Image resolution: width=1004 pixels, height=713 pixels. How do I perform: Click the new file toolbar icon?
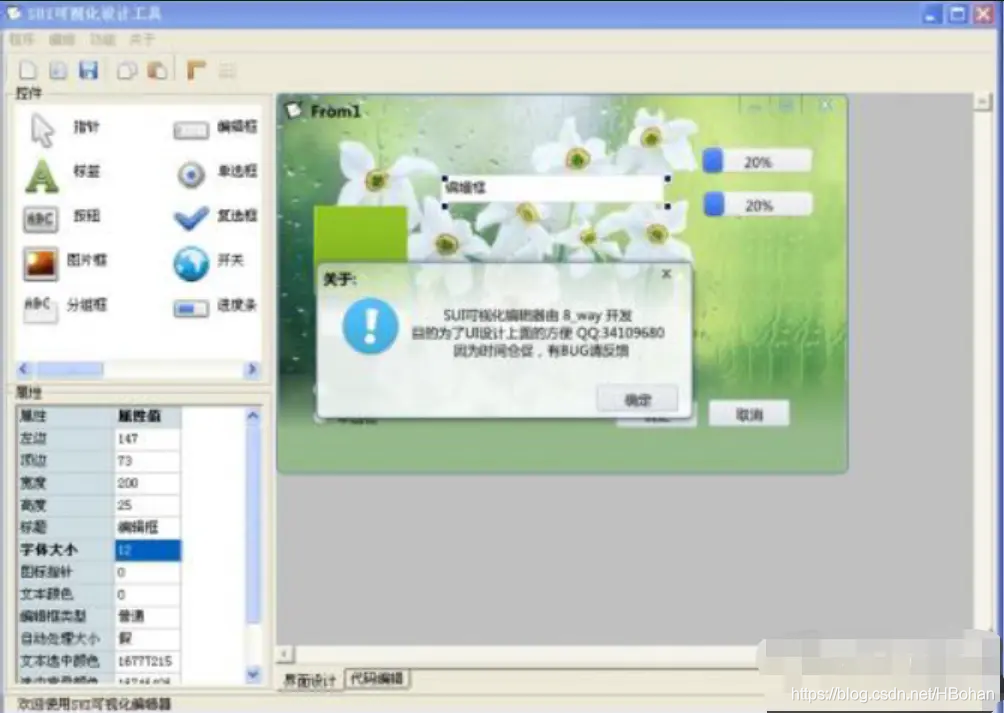28,70
